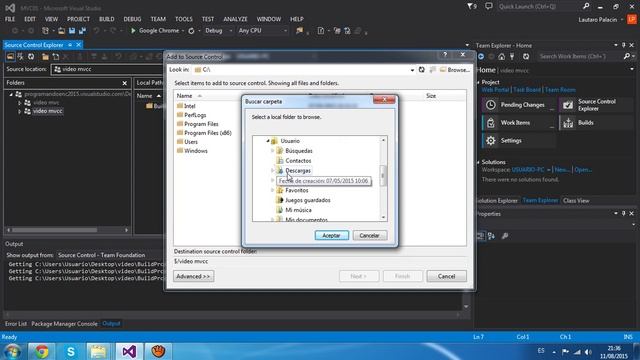Click the refresh icon beside Look in field
Viewport: 640px width, 360px height.
coord(422,70)
